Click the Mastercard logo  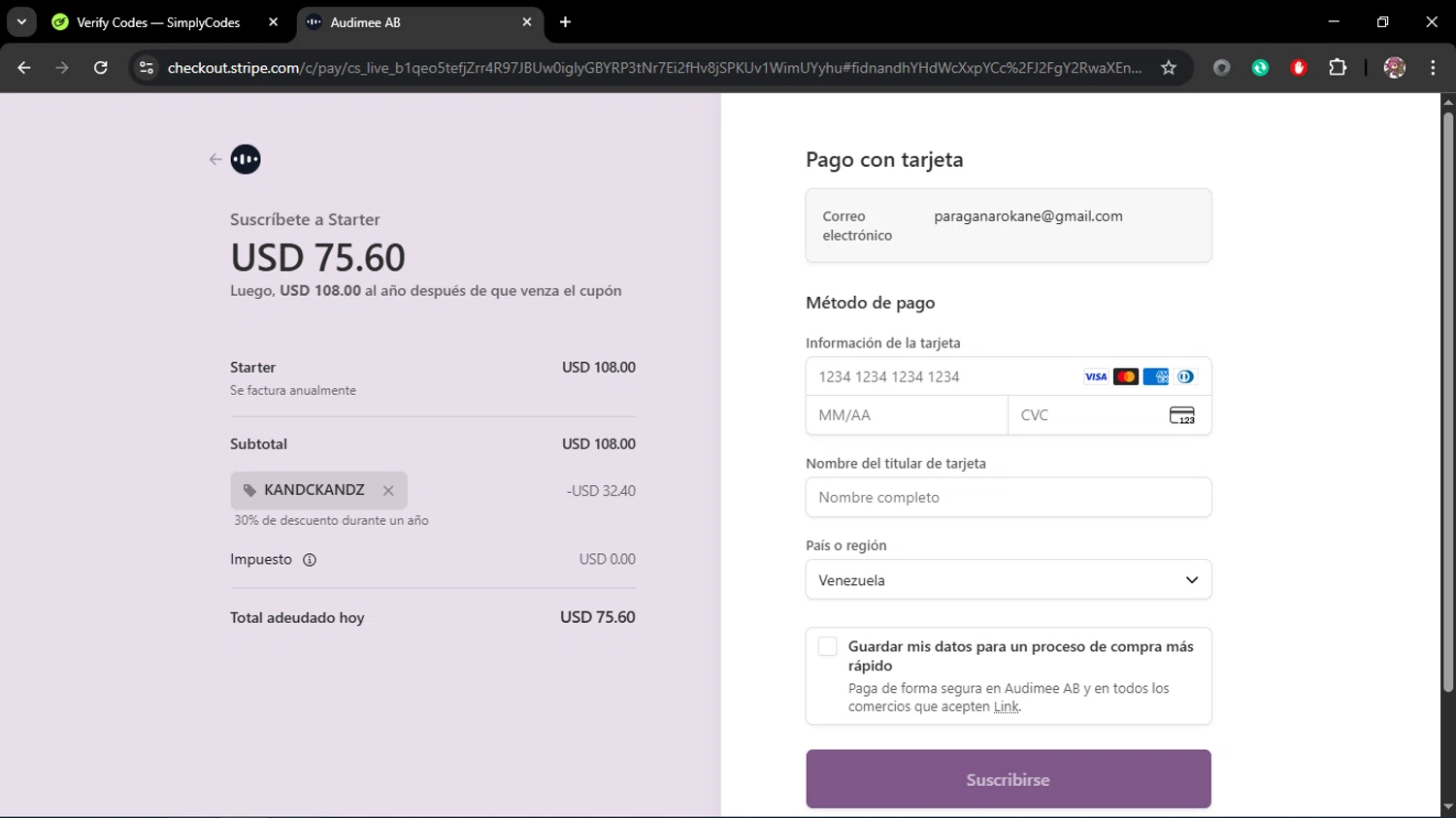click(x=1126, y=376)
